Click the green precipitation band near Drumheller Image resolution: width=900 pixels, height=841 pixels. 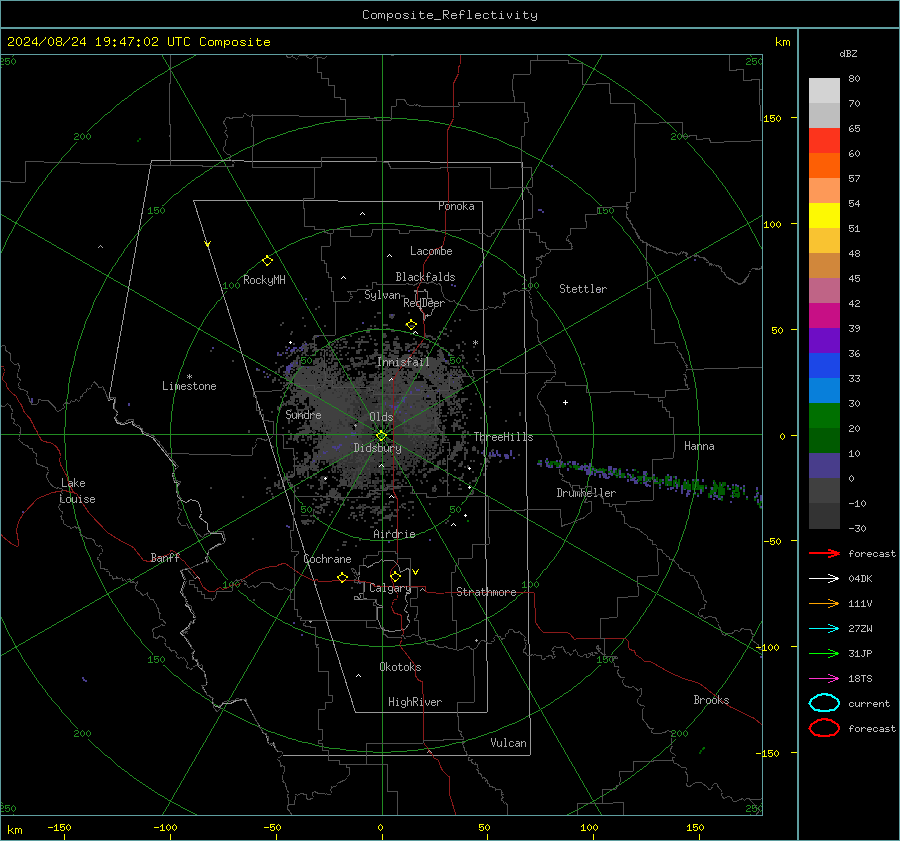[x=649, y=478]
